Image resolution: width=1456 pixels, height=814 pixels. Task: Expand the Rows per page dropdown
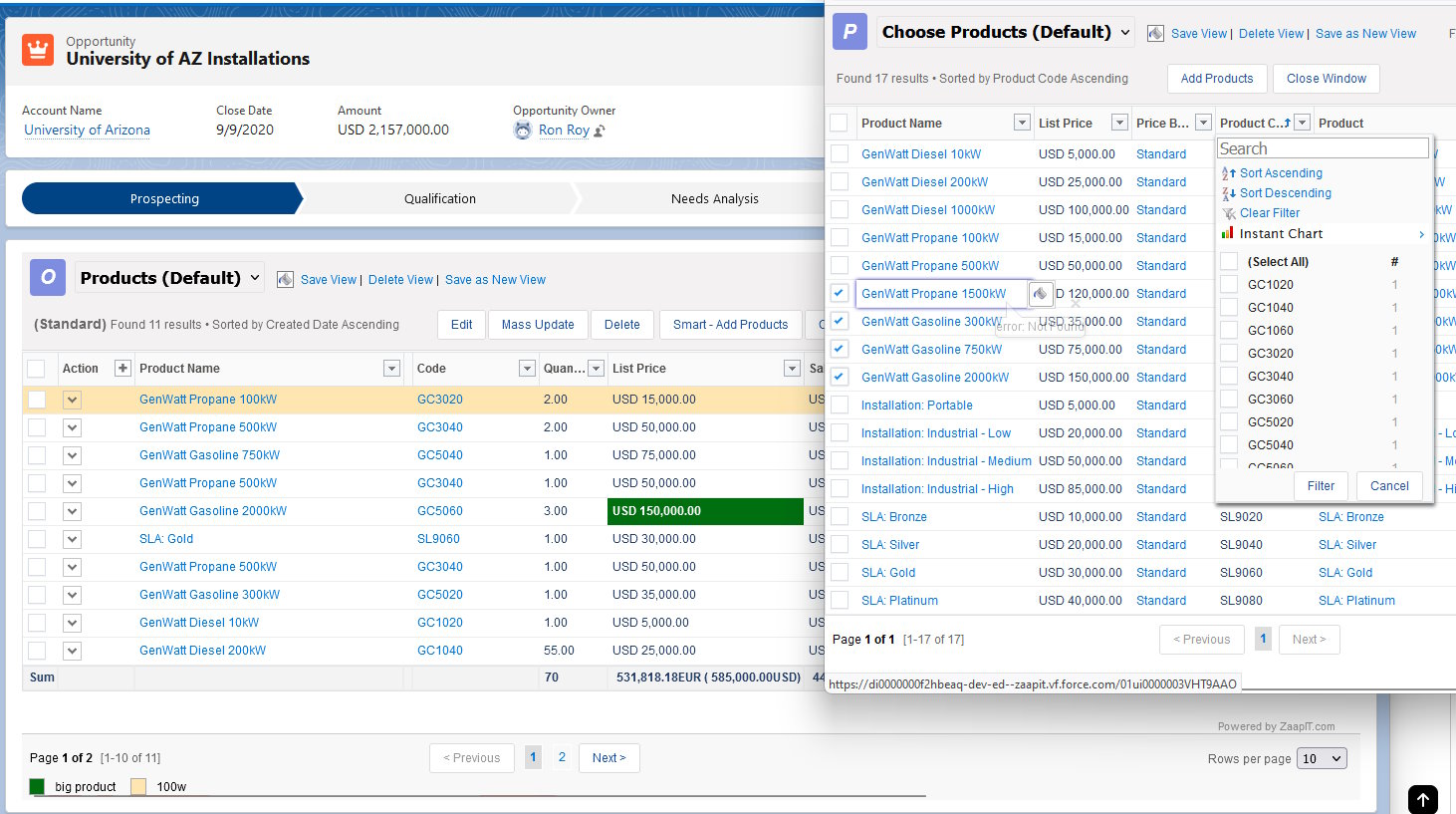point(1323,758)
